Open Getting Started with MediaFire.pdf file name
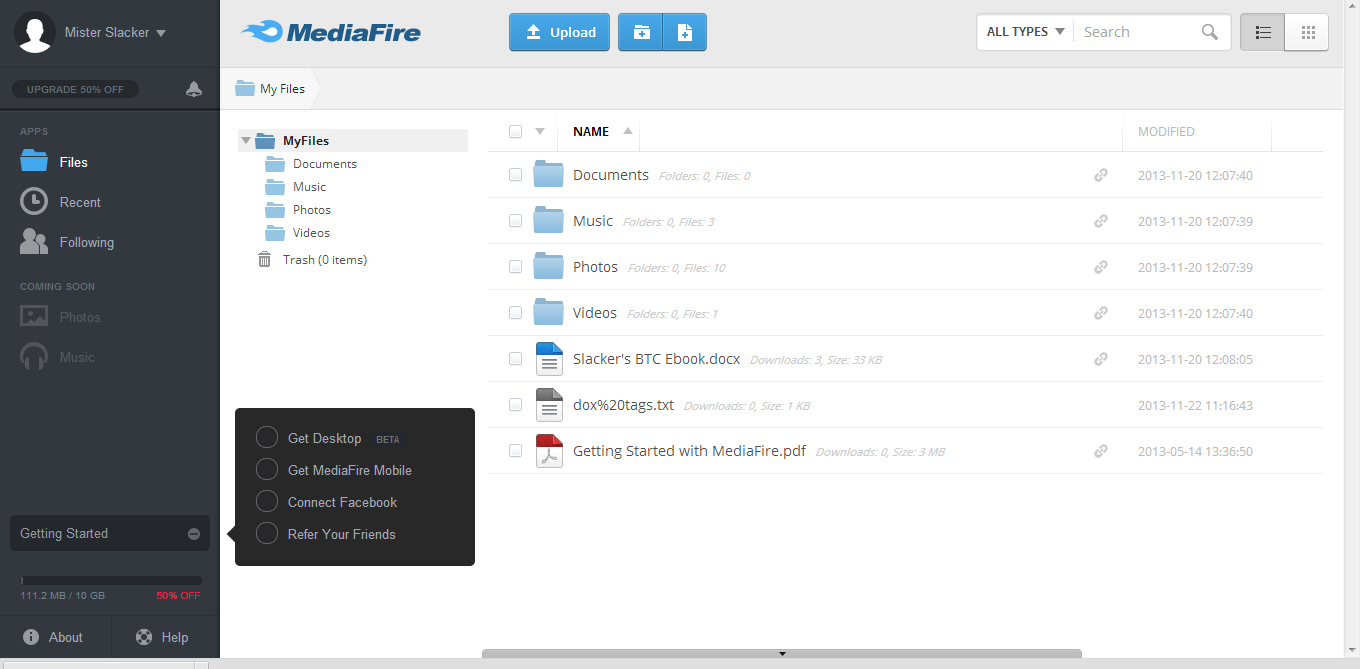 pos(689,451)
